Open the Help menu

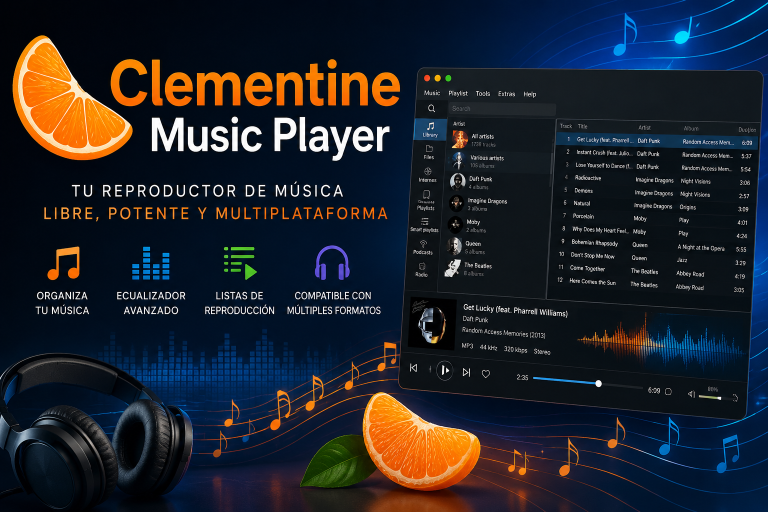(x=529, y=95)
